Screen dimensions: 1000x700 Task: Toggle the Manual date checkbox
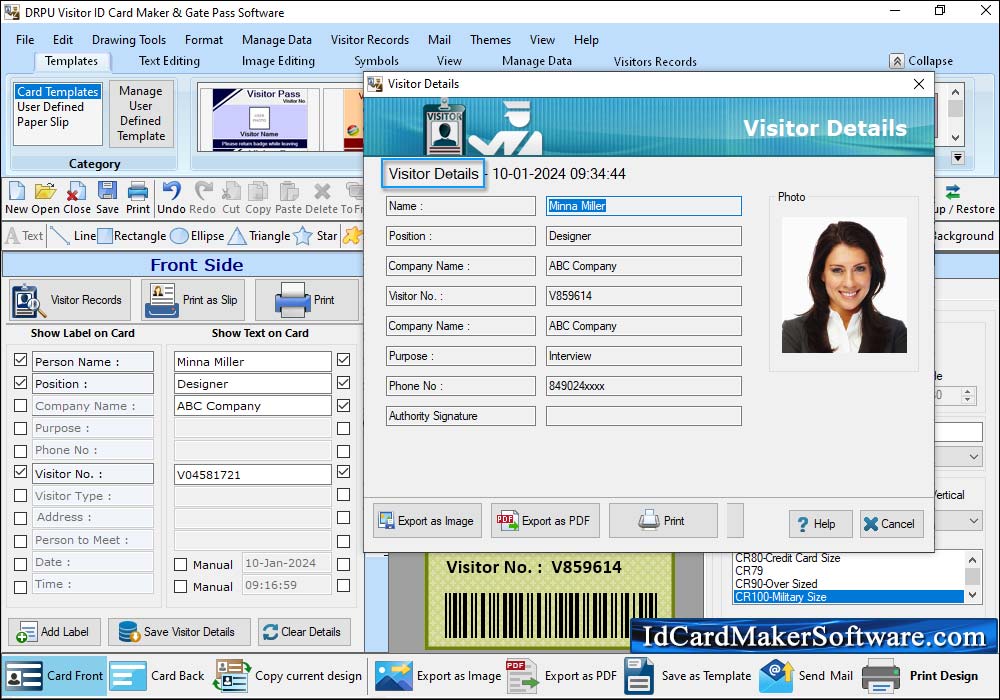point(180,564)
